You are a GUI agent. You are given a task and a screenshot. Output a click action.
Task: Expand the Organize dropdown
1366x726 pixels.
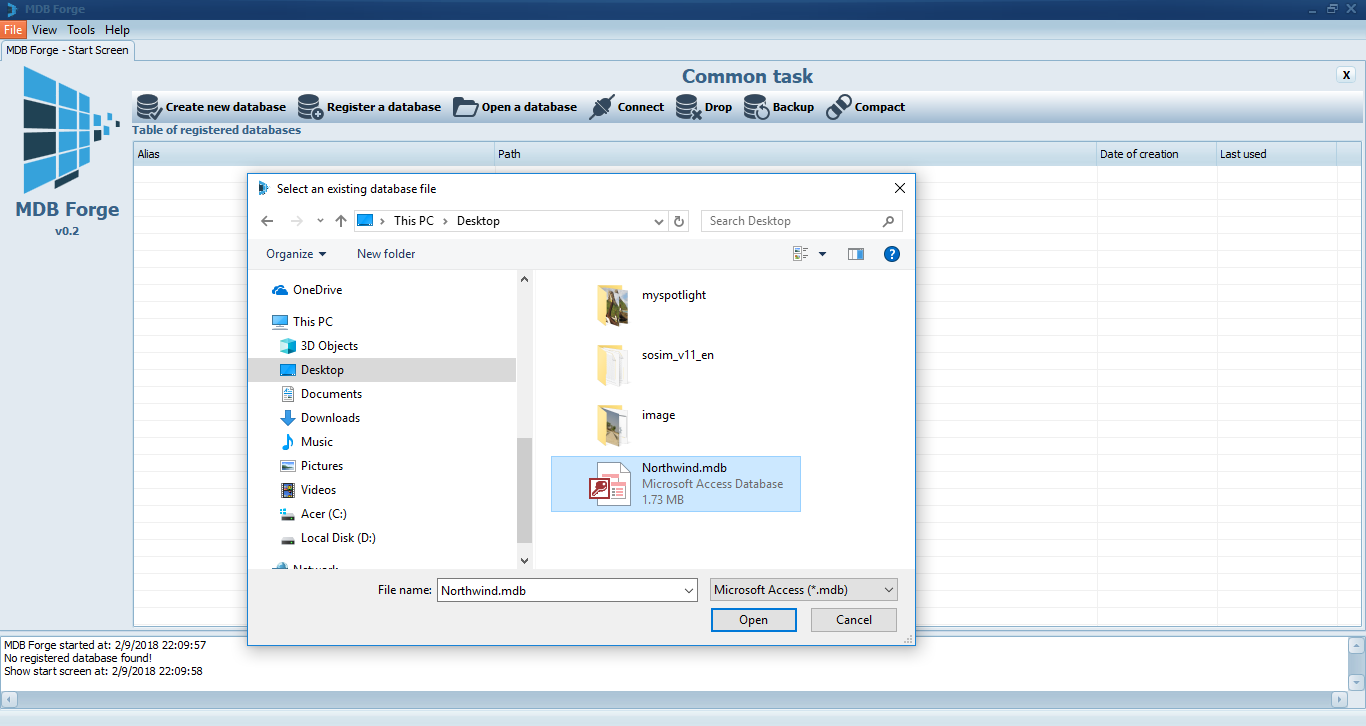click(x=296, y=254)
